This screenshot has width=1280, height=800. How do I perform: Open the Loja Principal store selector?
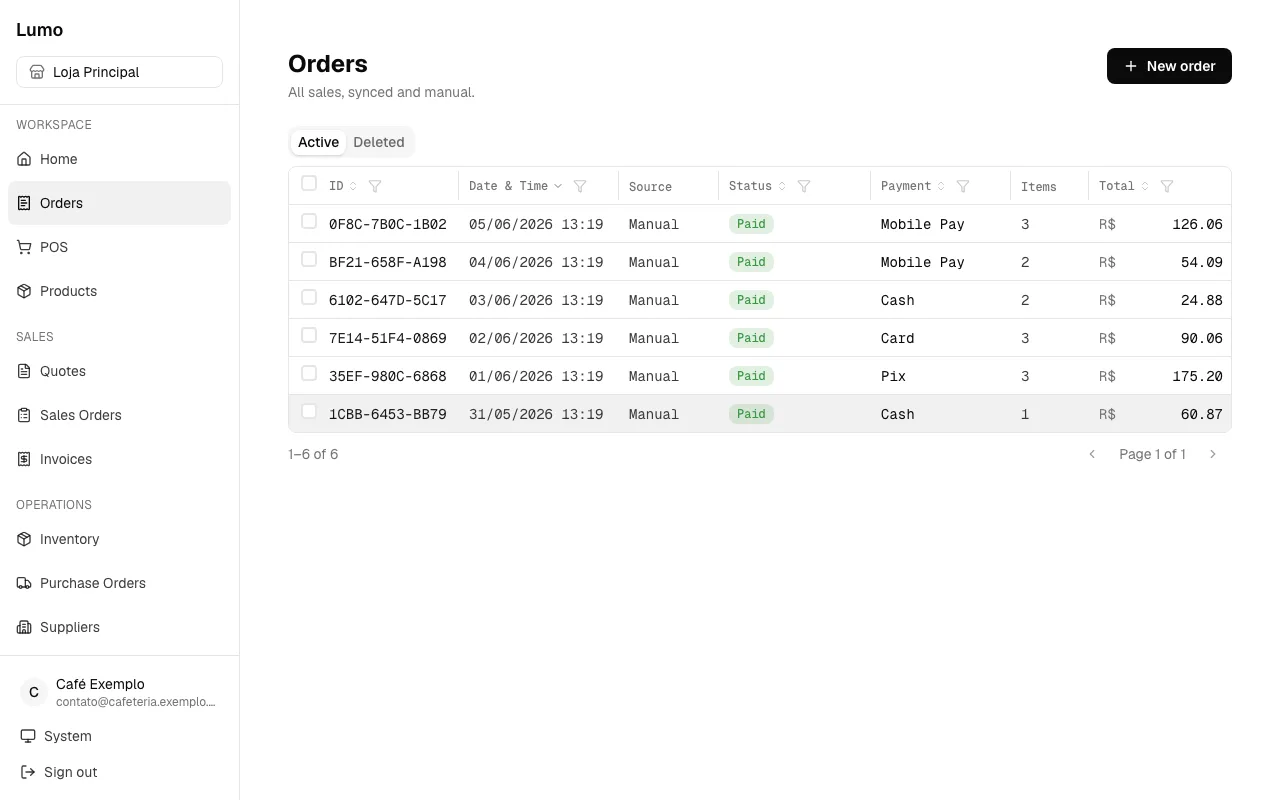119,72
